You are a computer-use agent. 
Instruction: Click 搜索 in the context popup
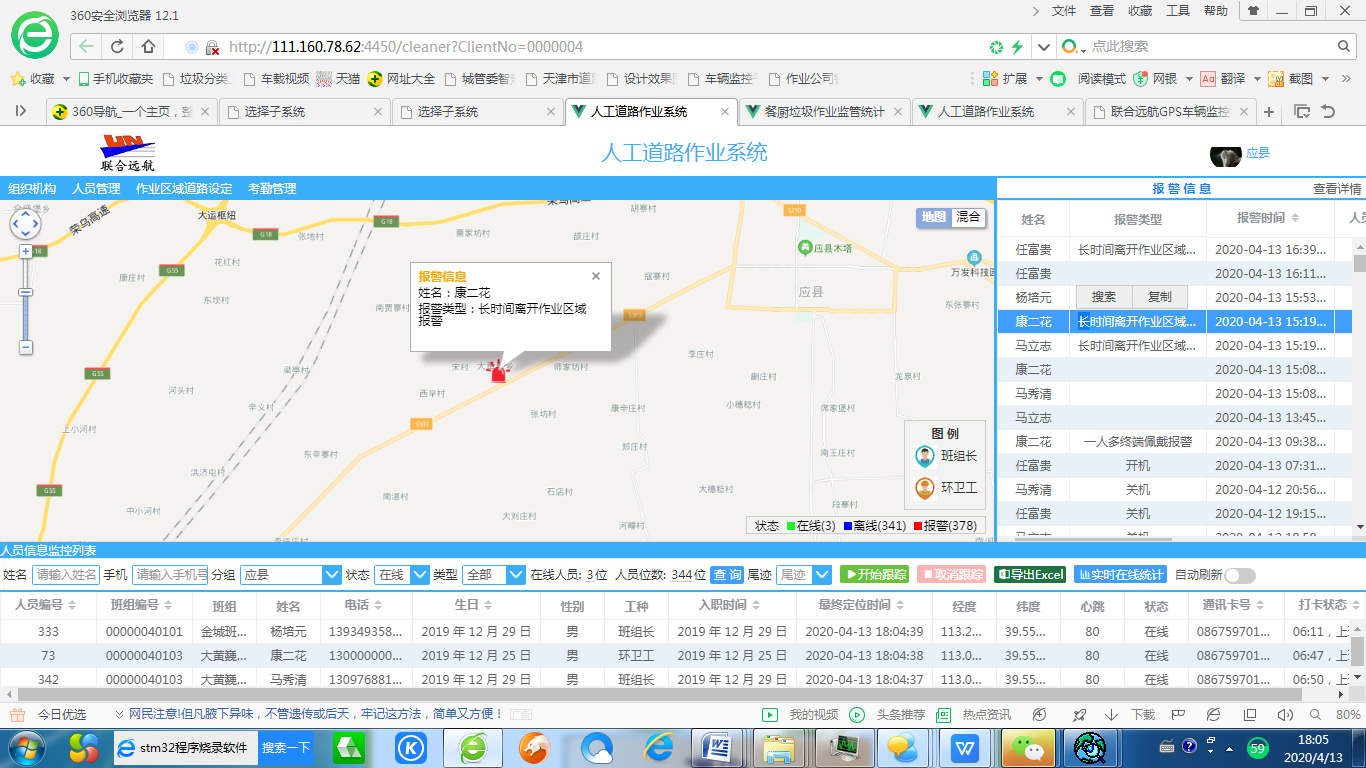click(x=1104, y=297)
